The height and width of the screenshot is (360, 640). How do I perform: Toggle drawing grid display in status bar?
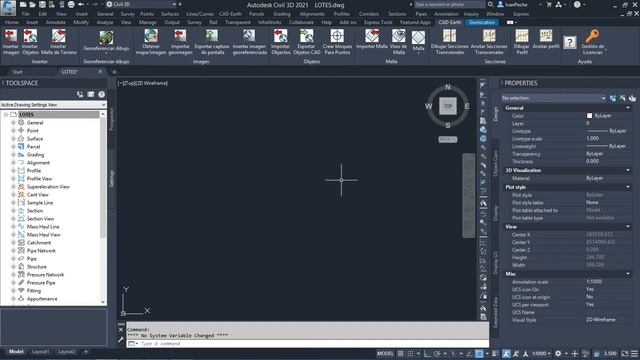click(401, 353)
